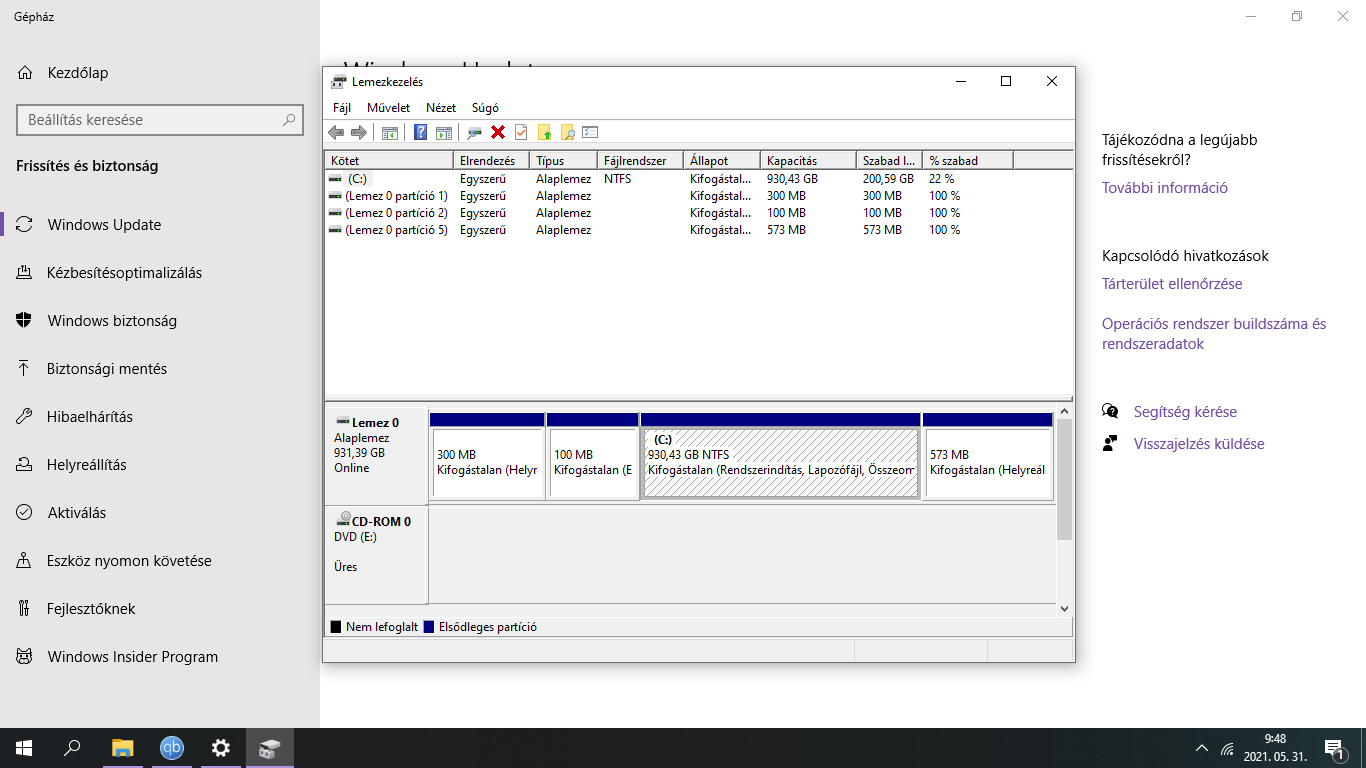Open Windows Start menu
The image size is (1366, 768).
[23, 748]
